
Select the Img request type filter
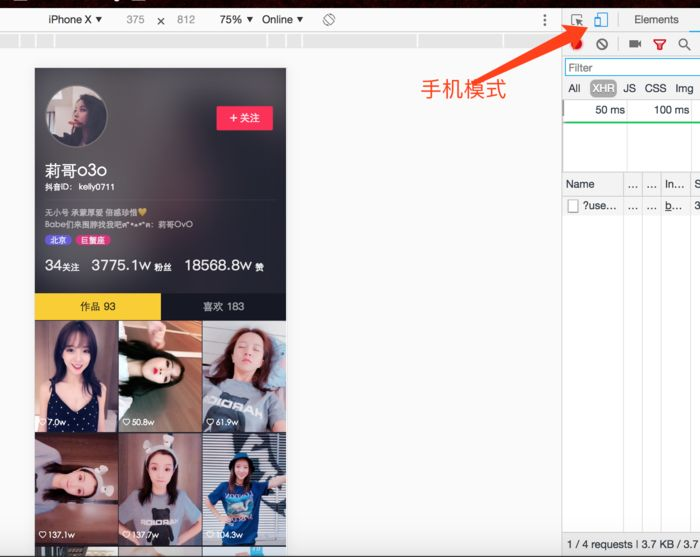[x=684, y=88]
